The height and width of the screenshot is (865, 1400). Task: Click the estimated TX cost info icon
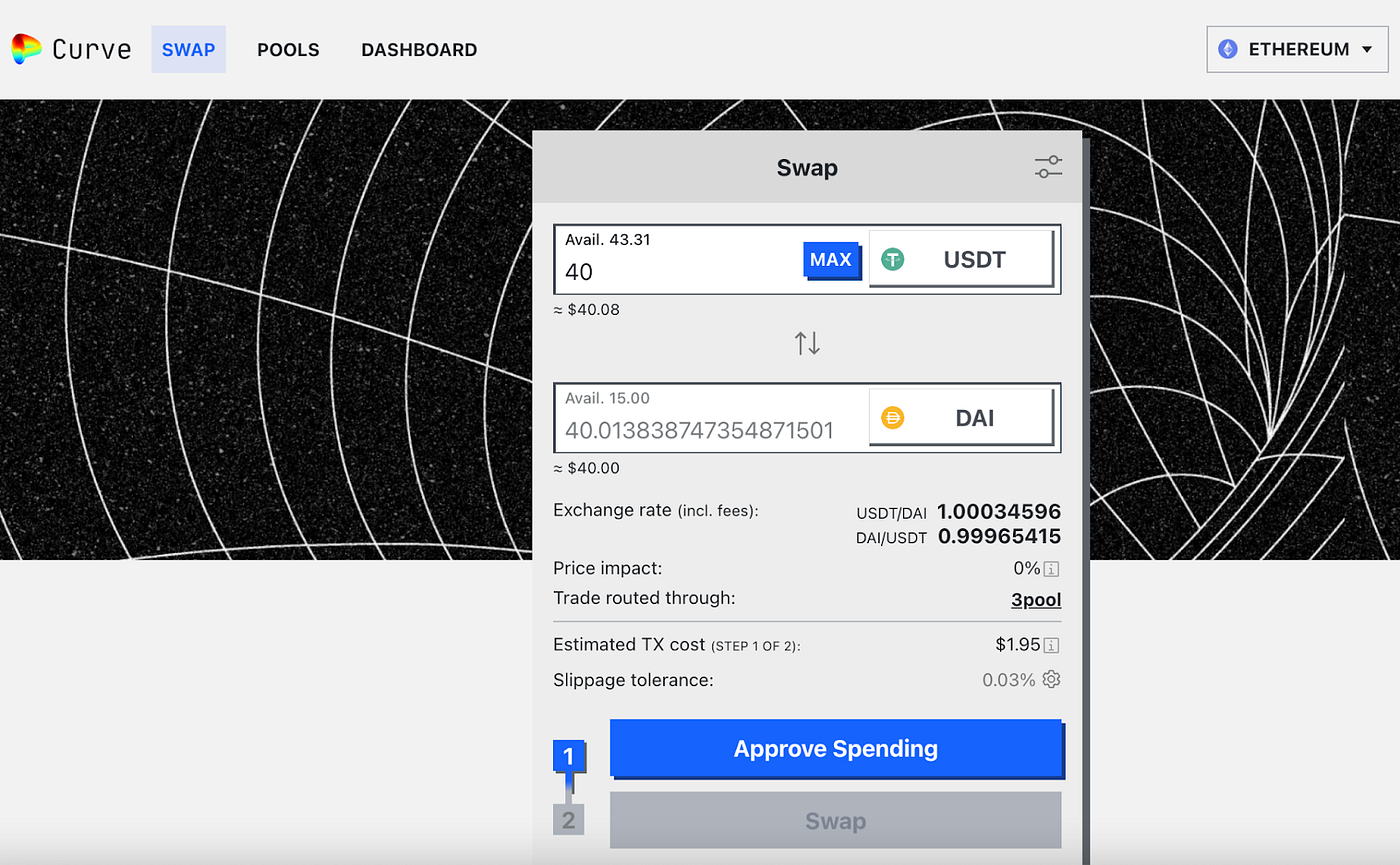click(x=1051, y=645)
